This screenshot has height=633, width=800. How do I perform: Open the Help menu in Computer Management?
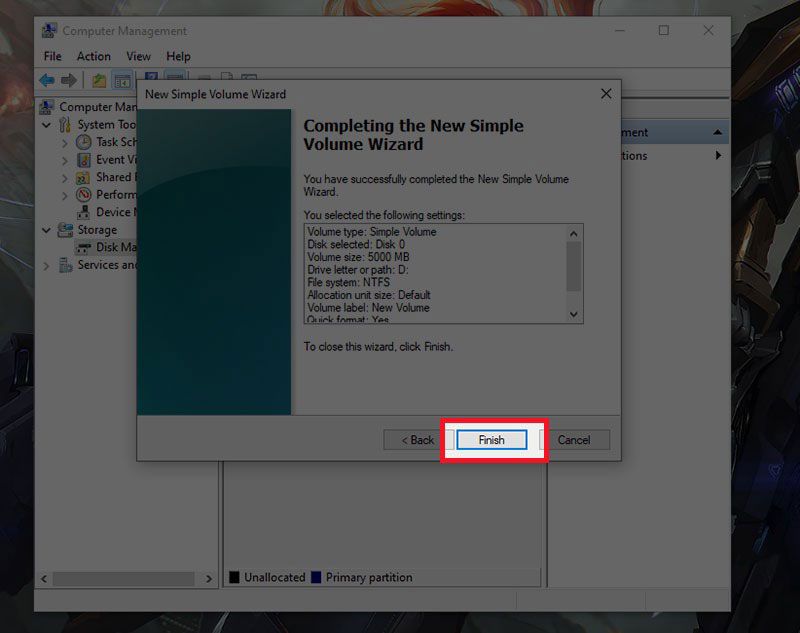(178, 56)
